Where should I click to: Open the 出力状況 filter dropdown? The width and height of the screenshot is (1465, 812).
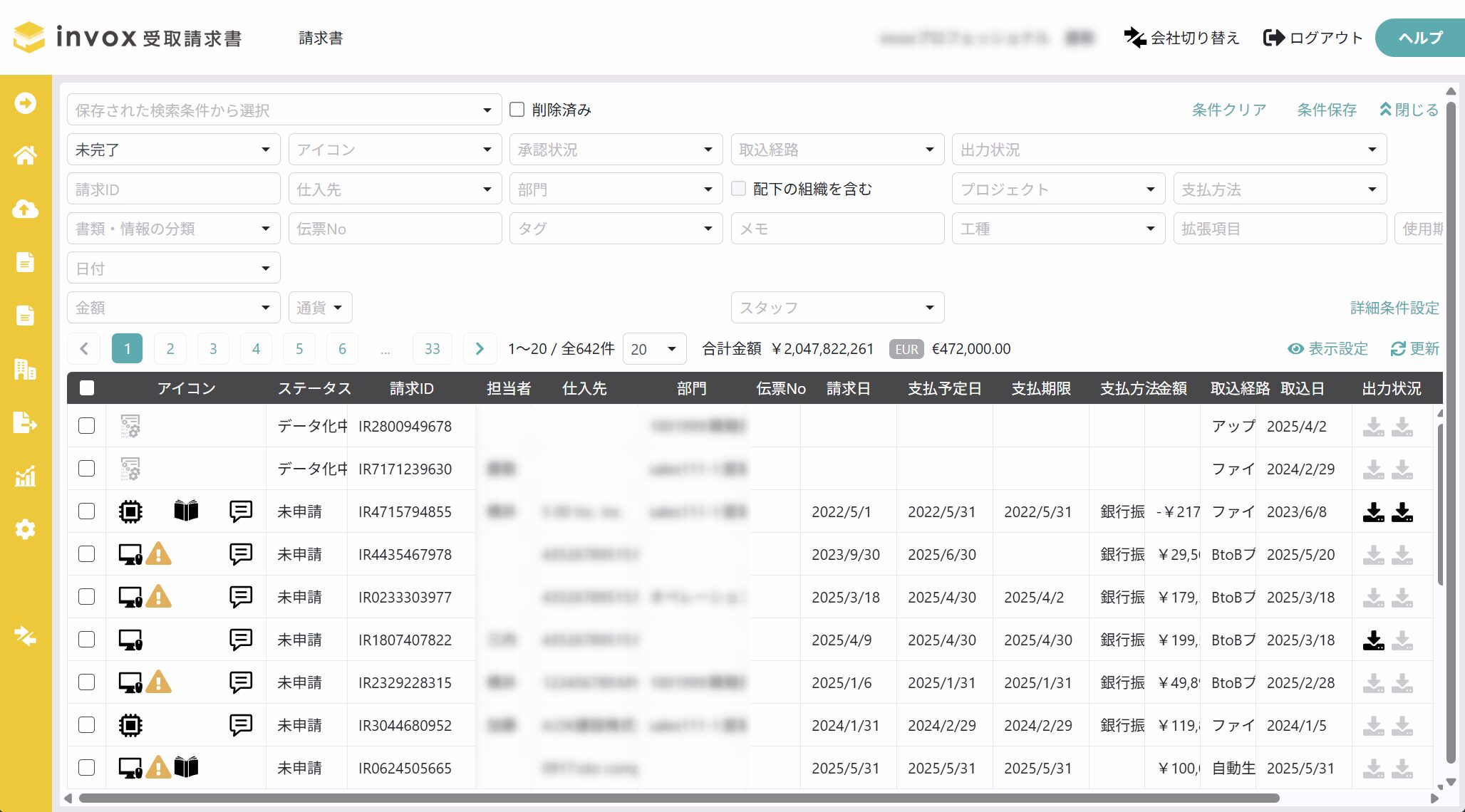[1169, 150]
